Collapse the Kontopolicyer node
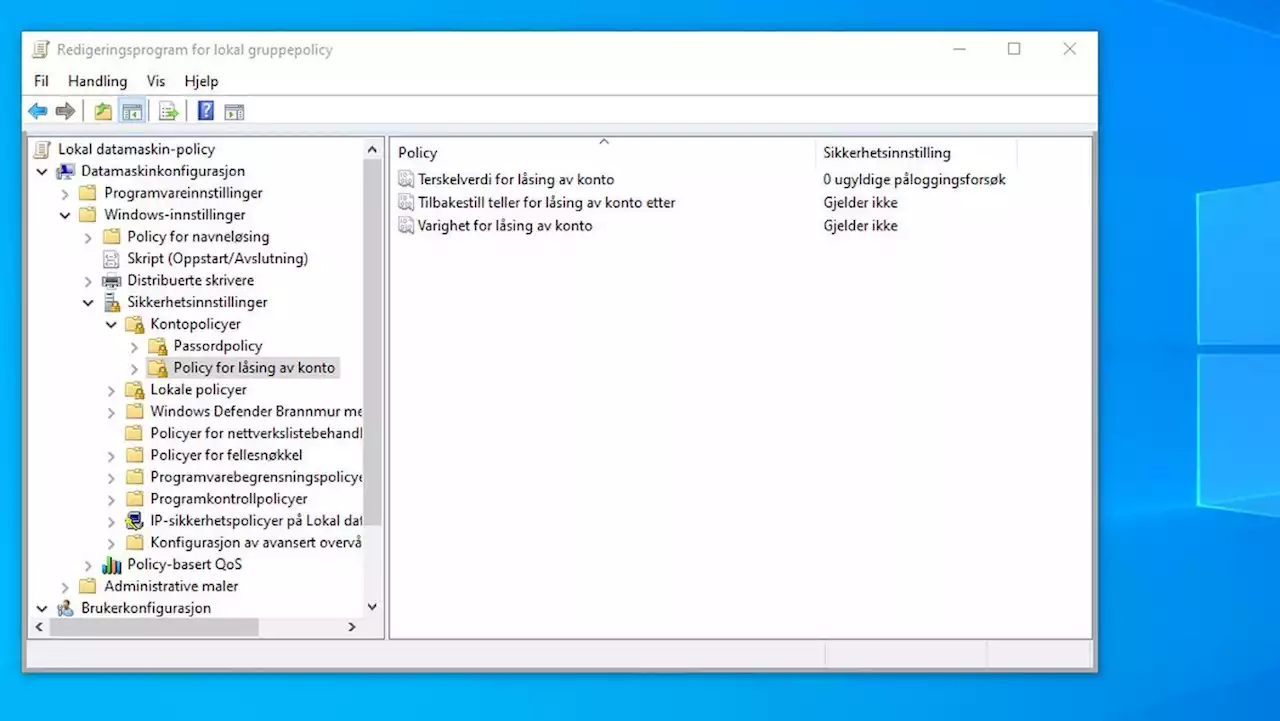This screenshot has height=721, width=1280. (111, 324)
